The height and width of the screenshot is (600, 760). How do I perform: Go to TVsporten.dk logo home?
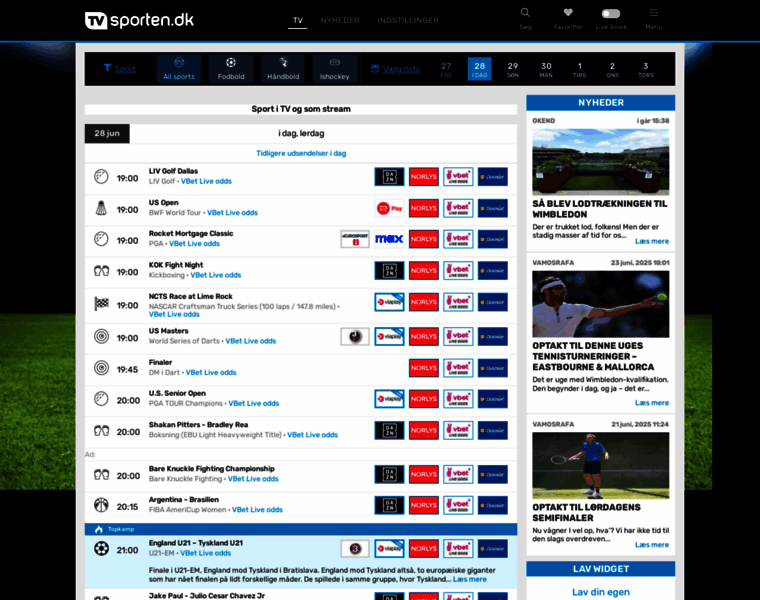tap(140, 20)
